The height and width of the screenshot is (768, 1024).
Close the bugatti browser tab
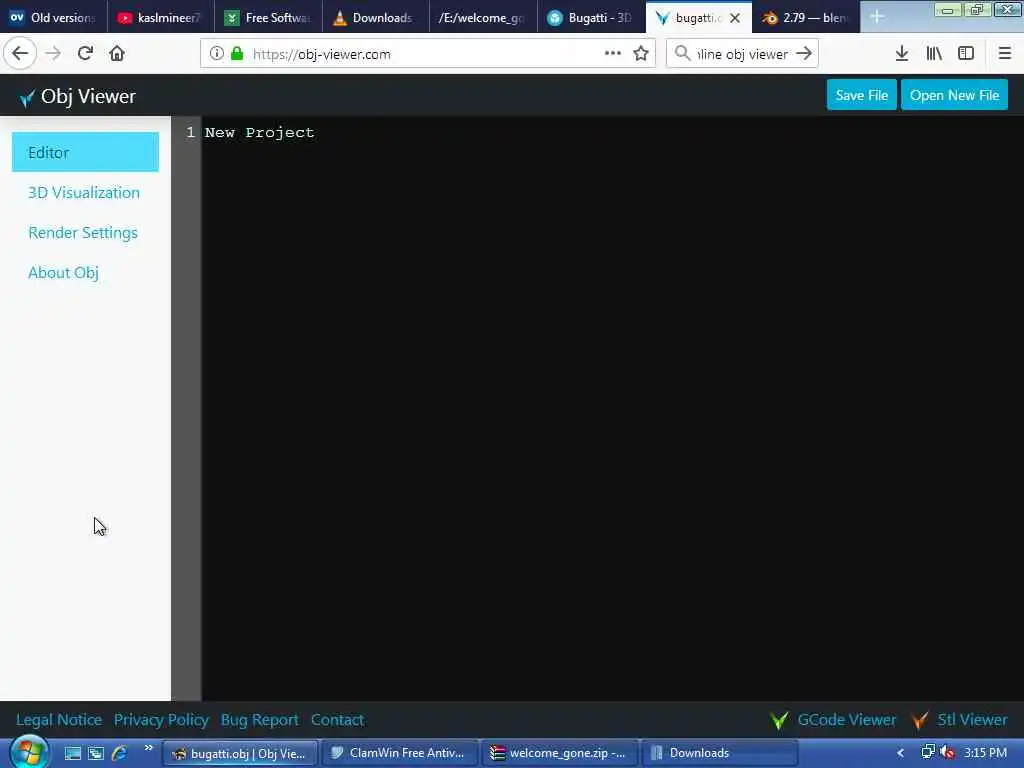coord(735,18)
